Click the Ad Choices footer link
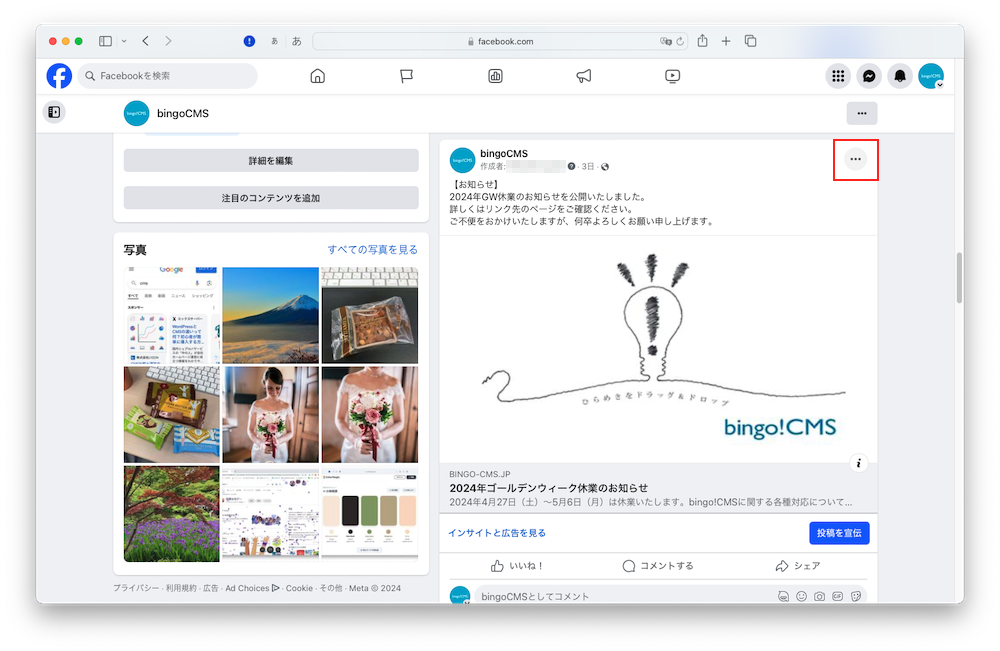1000x651 pixels. (252, 588)
